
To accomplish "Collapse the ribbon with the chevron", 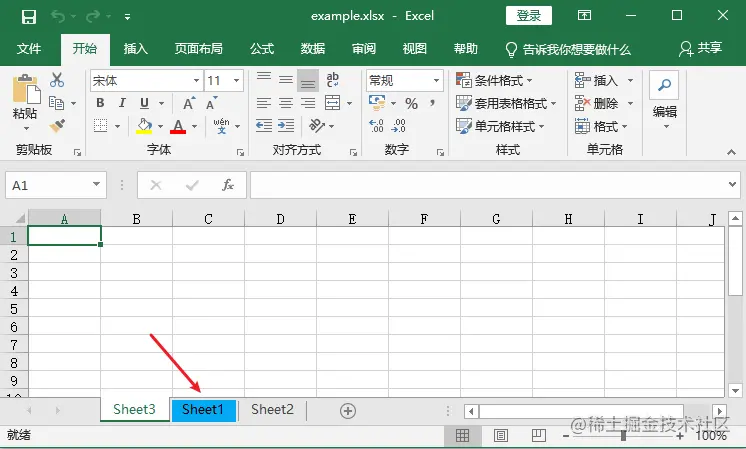I will (731, 152).
